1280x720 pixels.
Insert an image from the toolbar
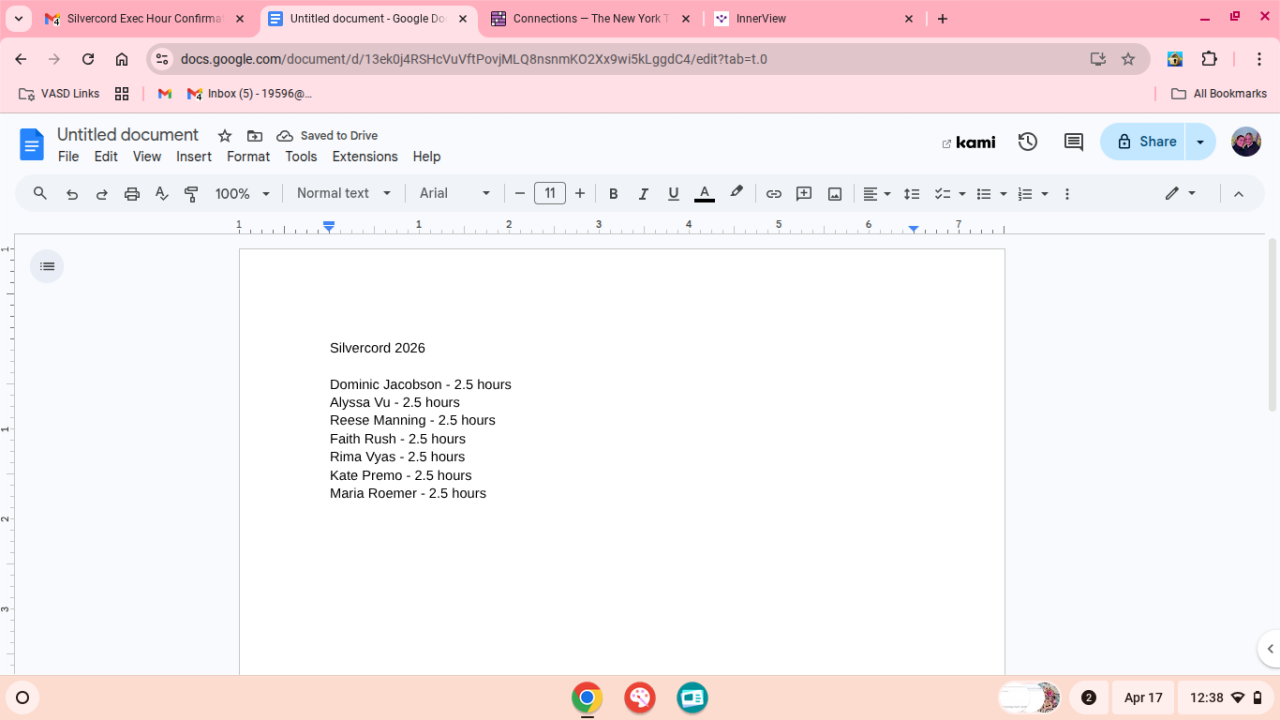tap(835, 194)
